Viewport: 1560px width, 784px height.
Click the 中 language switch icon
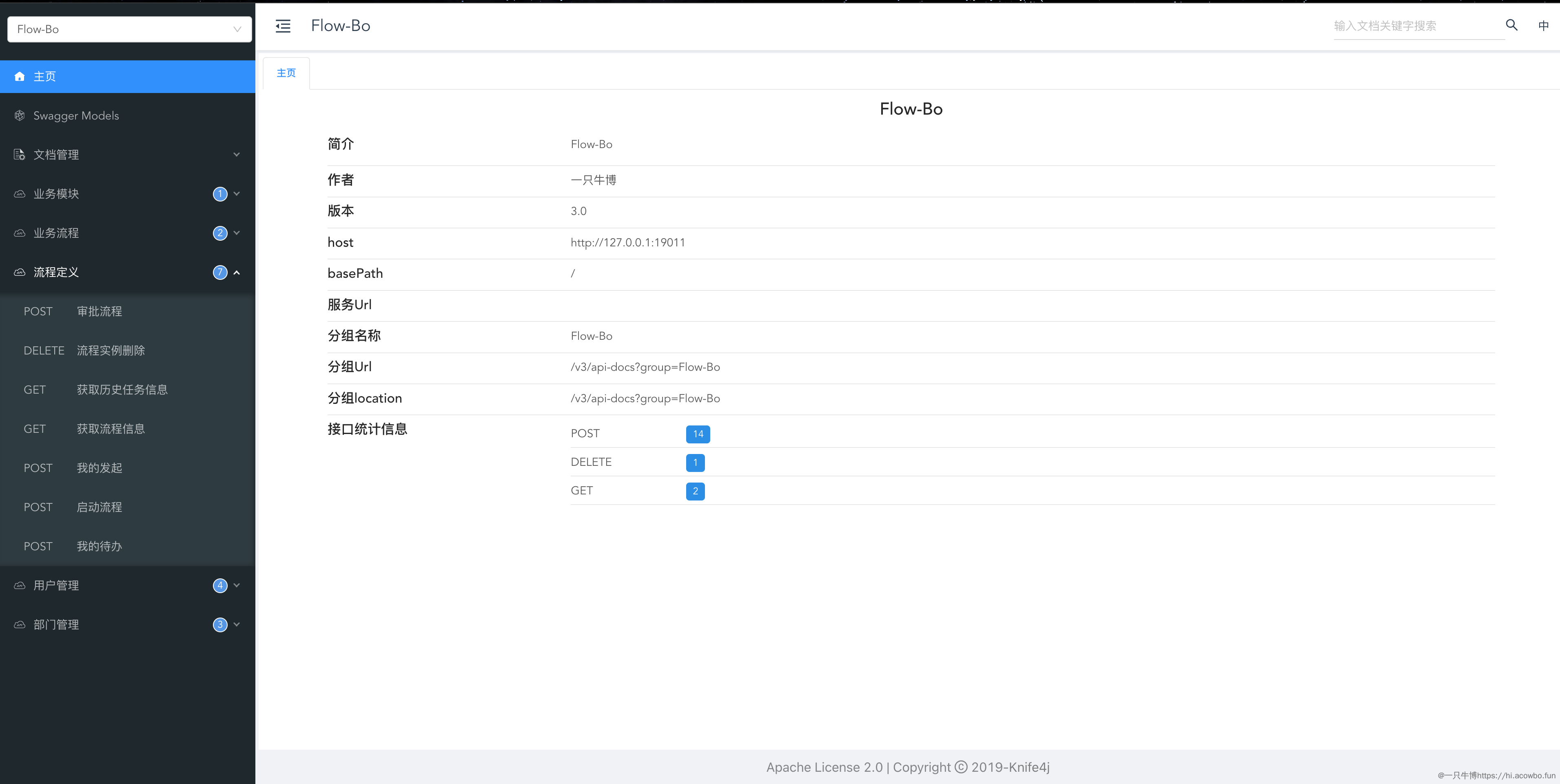click(1543, 25)
